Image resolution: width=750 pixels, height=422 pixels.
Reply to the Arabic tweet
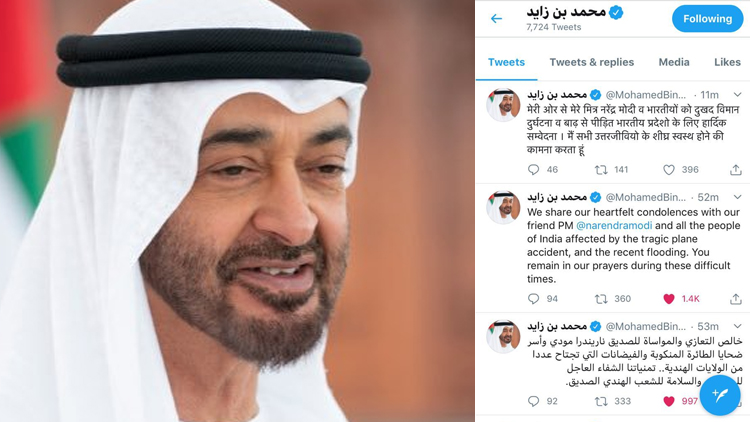coord(533,401)
